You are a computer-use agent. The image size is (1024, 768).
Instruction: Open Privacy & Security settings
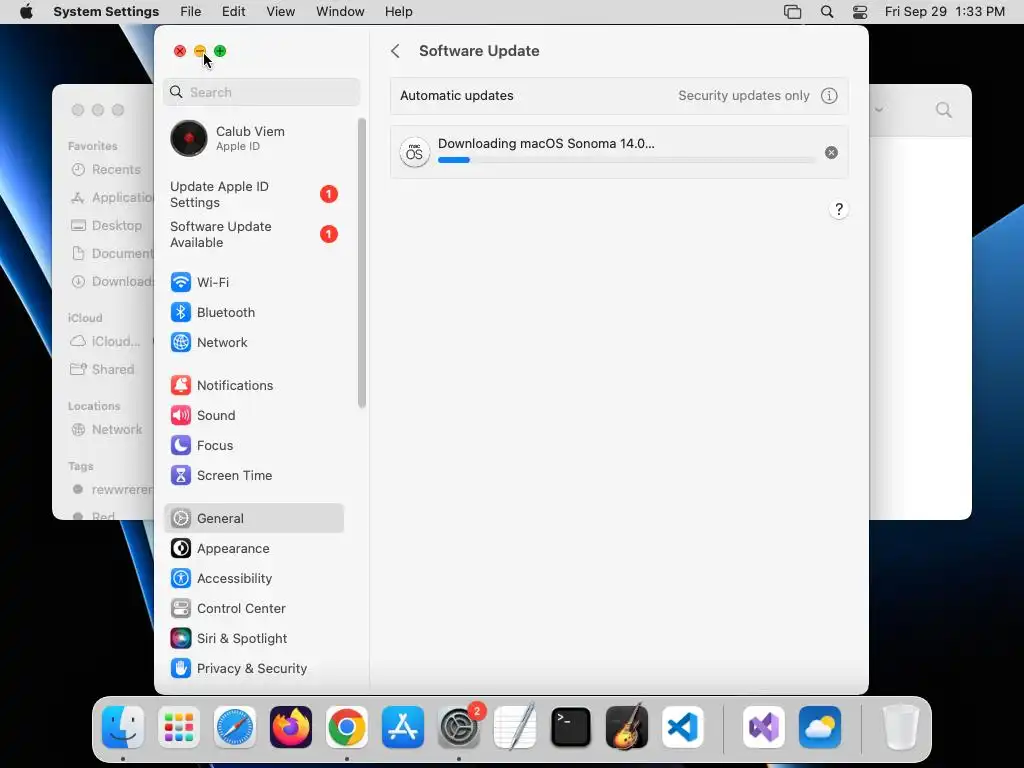pos(253,669)
